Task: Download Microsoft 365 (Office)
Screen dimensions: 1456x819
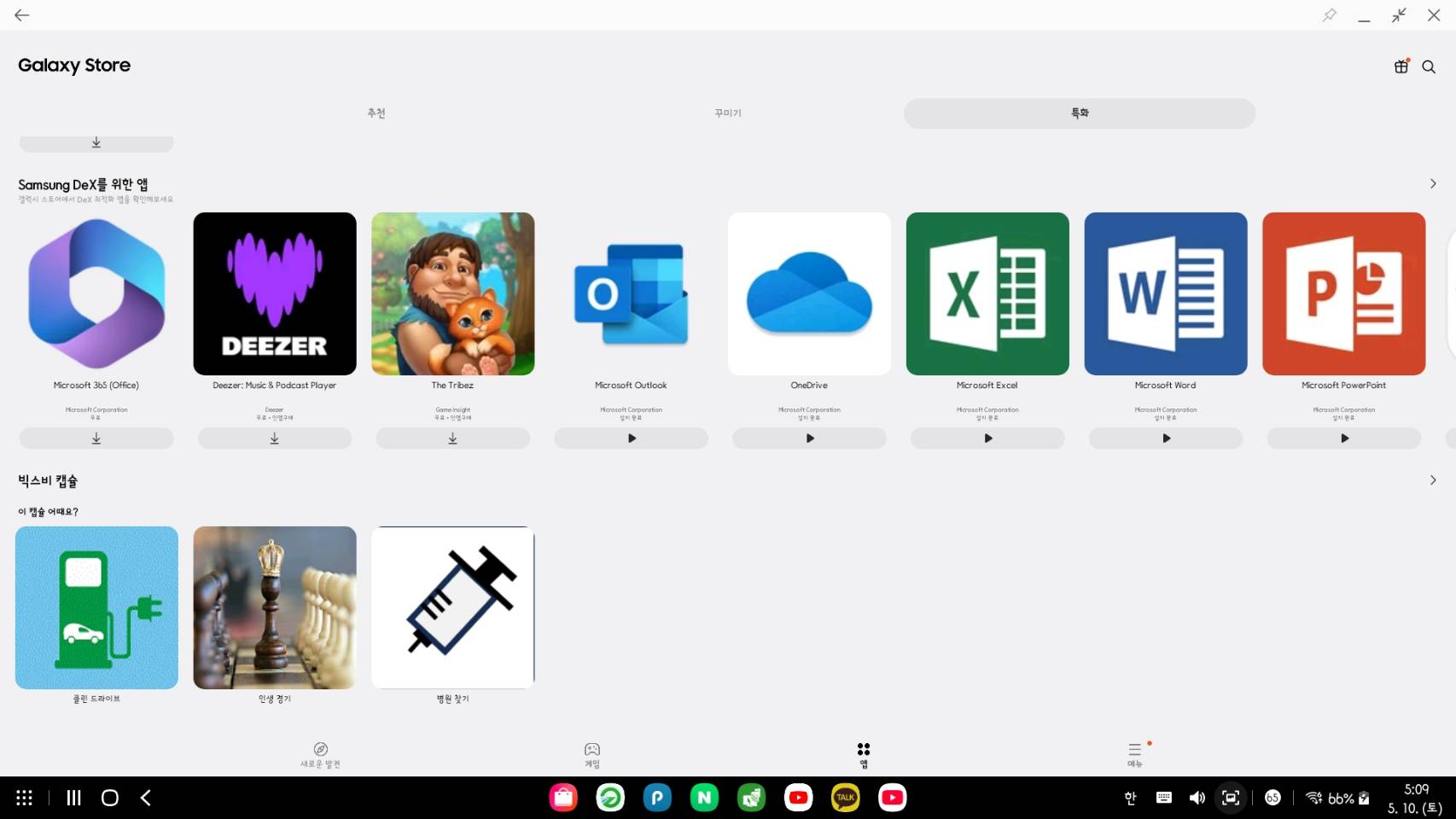Action: pos(96,439)
